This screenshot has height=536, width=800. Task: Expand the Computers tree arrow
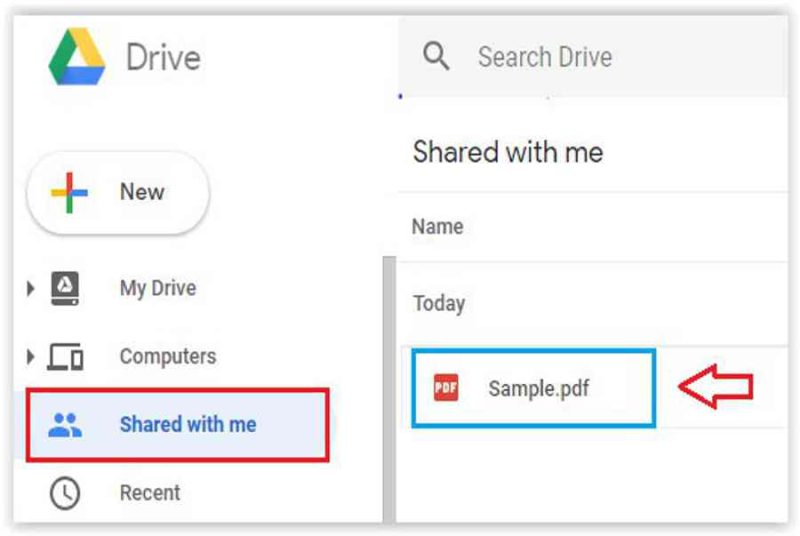(30, 356)
